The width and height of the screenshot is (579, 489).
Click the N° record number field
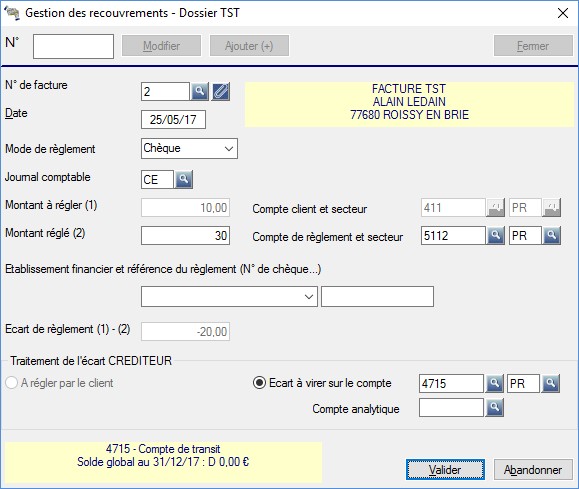click(x=73, y=46)
